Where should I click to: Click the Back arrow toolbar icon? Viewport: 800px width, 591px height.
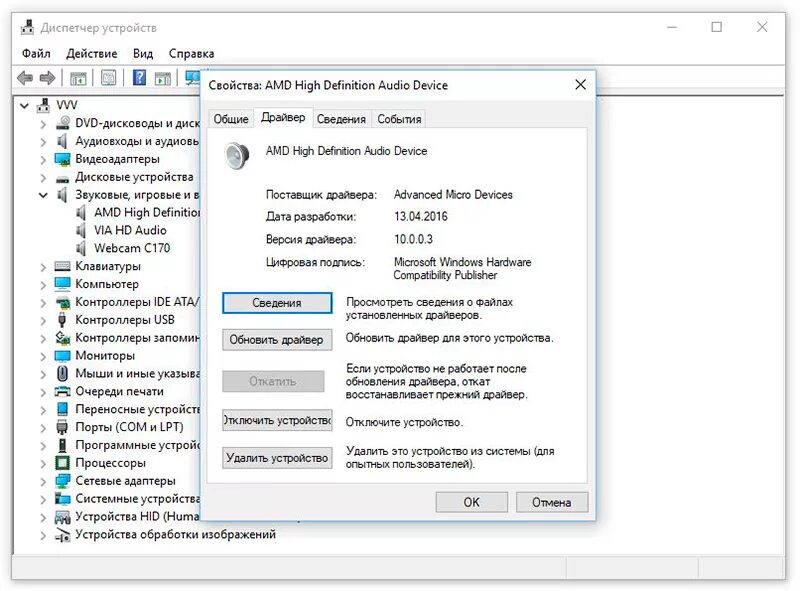24,78
